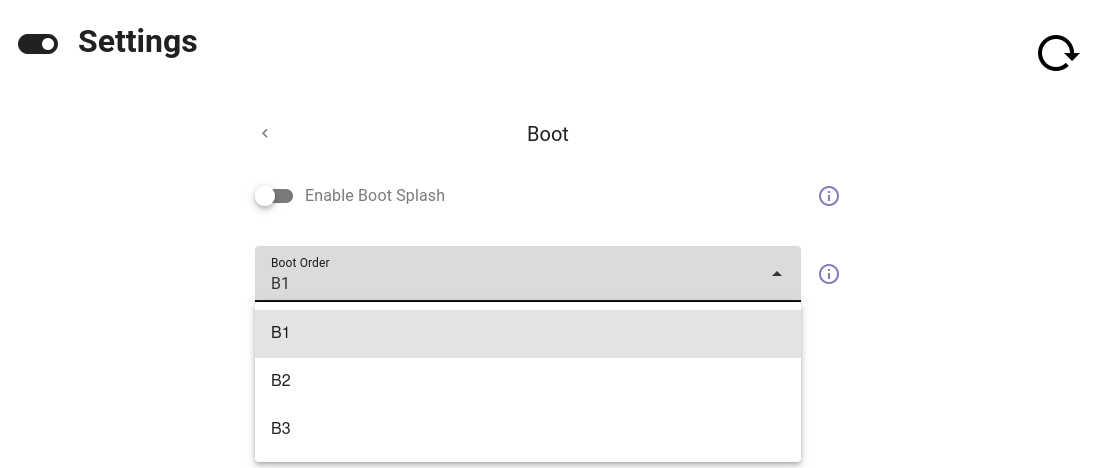Choose B2 in the Boot Order list

point(528,381)
